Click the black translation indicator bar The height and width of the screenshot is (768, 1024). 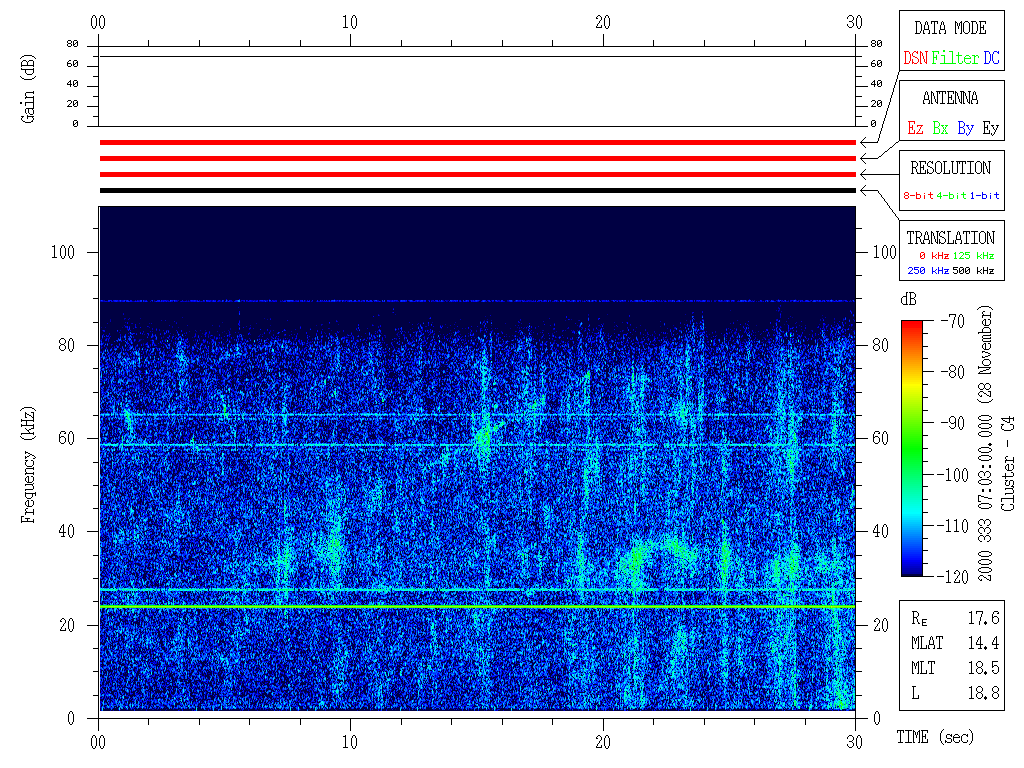point(477,190)
